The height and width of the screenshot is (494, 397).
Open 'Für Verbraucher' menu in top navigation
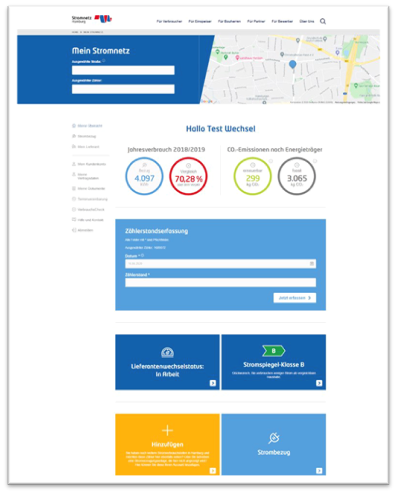[x=169, y=21]
